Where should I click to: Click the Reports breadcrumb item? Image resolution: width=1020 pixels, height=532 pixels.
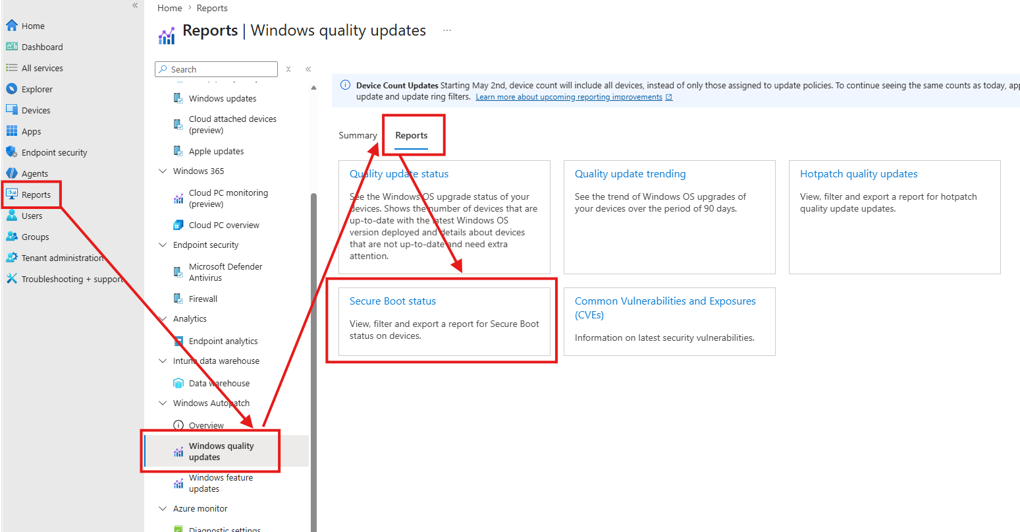212,8
